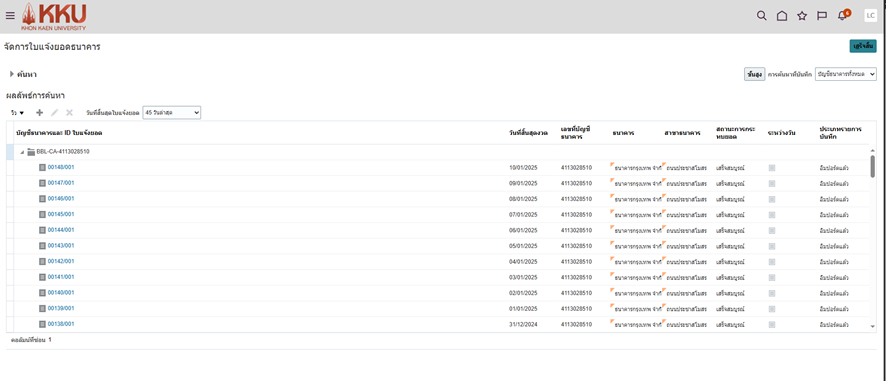Click the table scrollbar down arrow
The width and height of the screenshot is (886, 381).
(x=873, y=326)
